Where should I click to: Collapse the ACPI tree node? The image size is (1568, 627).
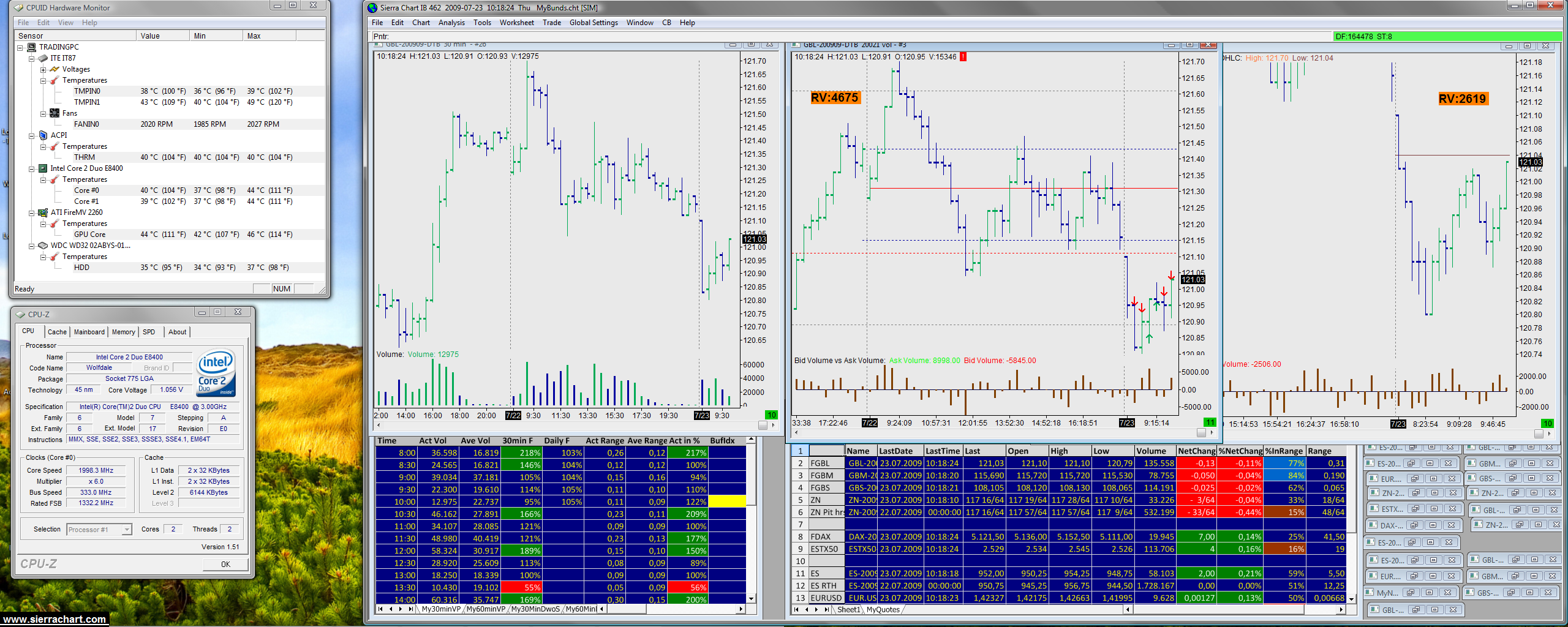32,135
